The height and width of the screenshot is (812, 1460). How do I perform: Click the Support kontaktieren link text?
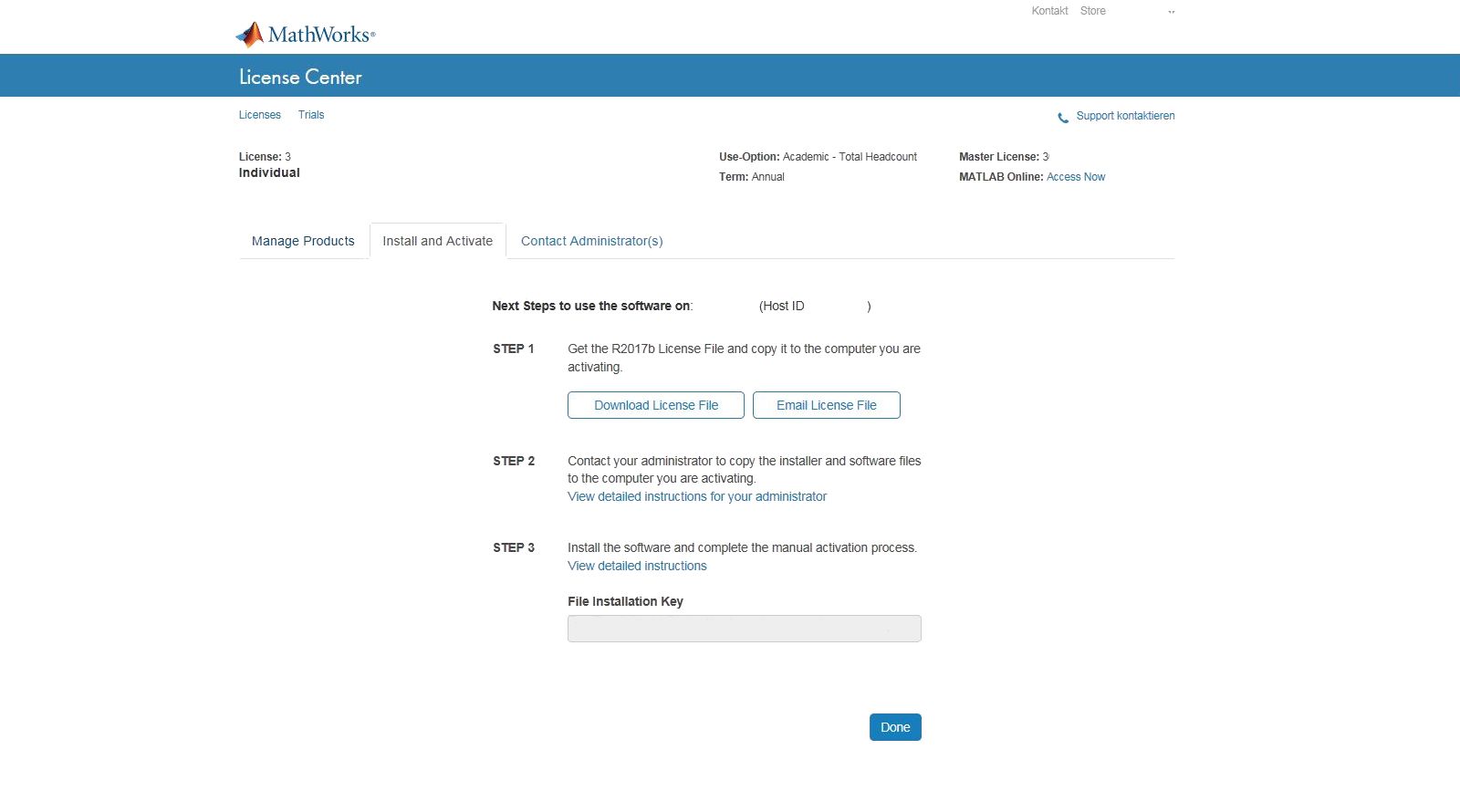coord(1125,116)
